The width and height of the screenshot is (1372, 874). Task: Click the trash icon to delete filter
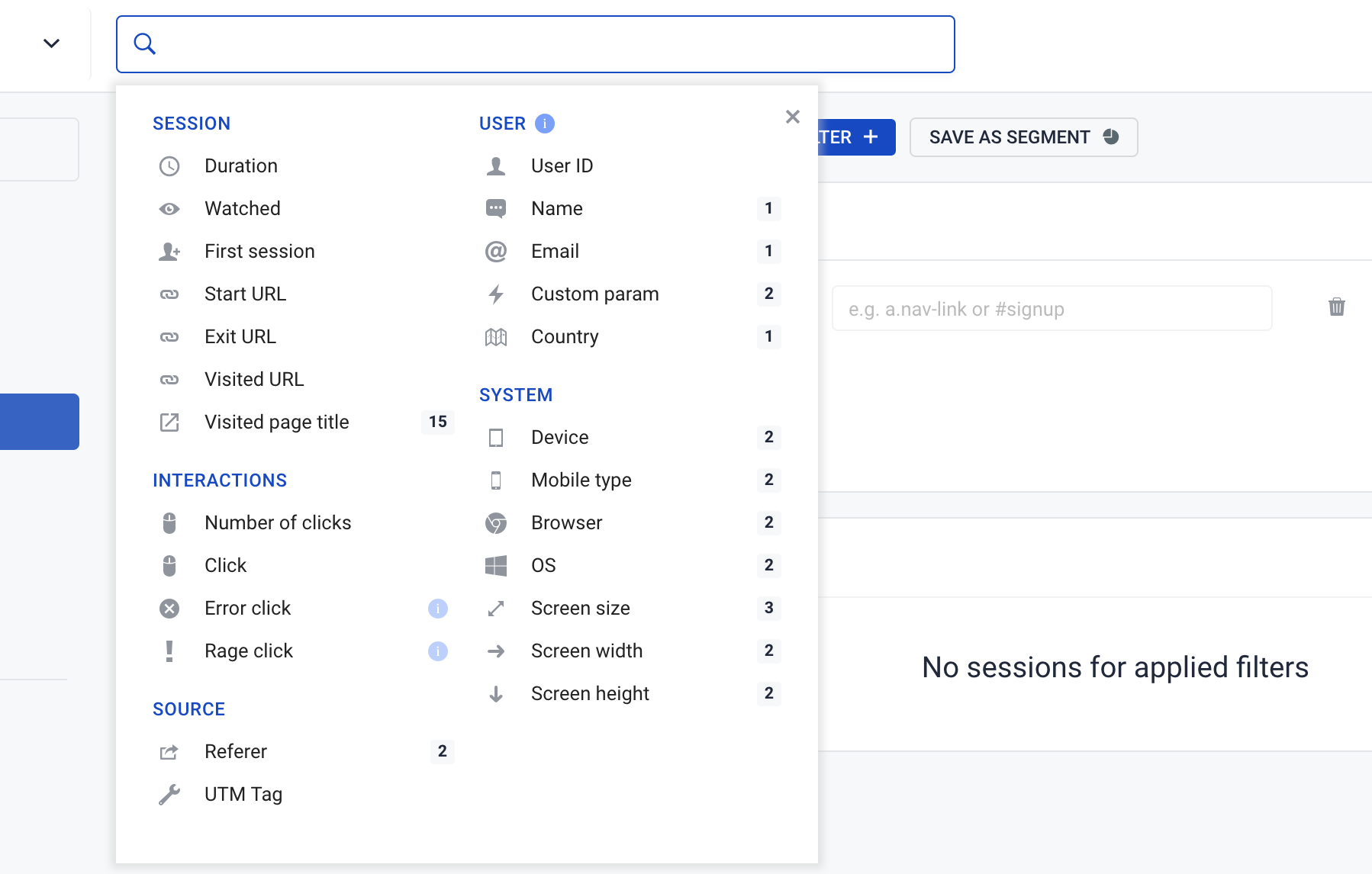coord(1336,307)
